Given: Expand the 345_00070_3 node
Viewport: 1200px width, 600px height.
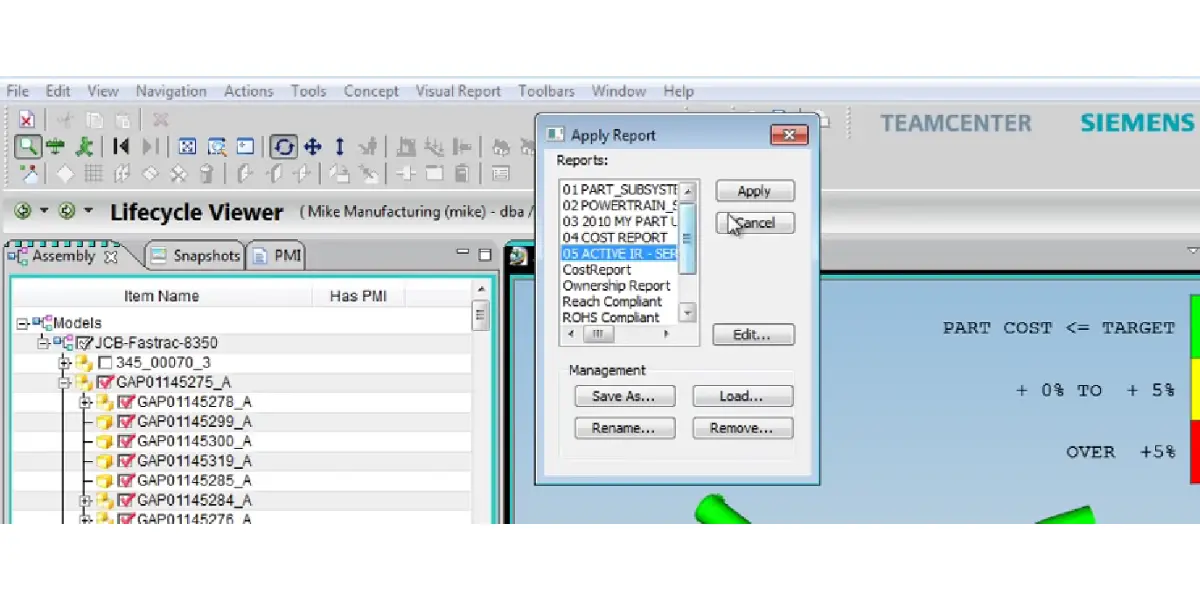Looking at the screenshot, I should coord(64,362).
